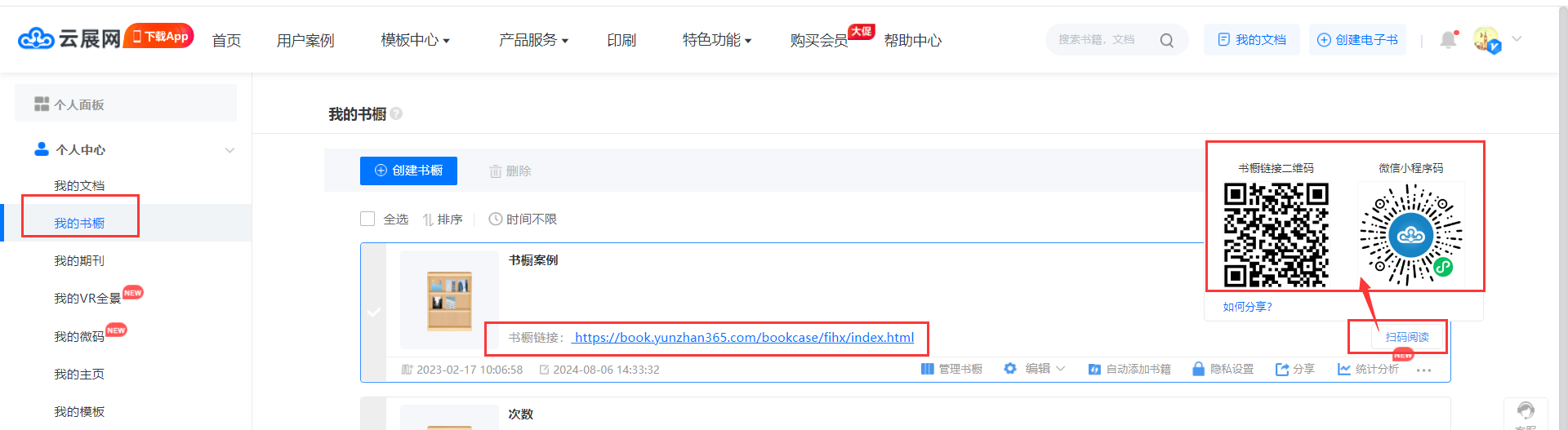
Task: Click 自动添加书籍 icon option
Action: pyautogui.click(x=1129, y=369)
